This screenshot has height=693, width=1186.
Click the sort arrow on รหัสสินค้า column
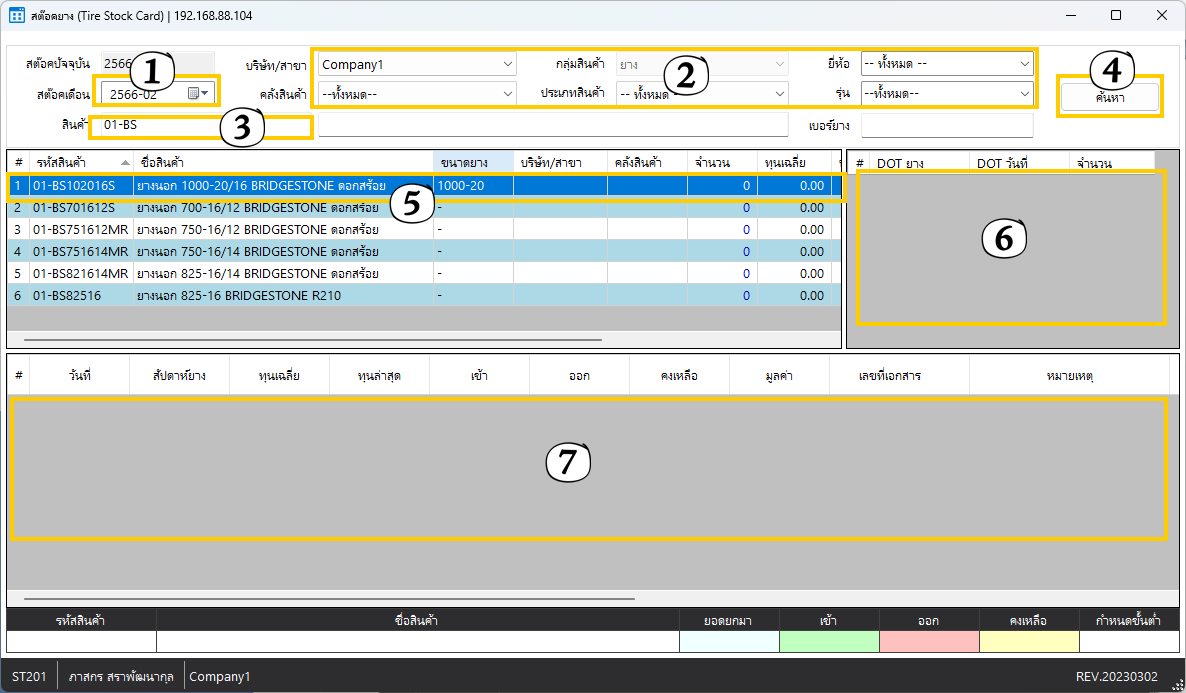[x=125, y=162]
